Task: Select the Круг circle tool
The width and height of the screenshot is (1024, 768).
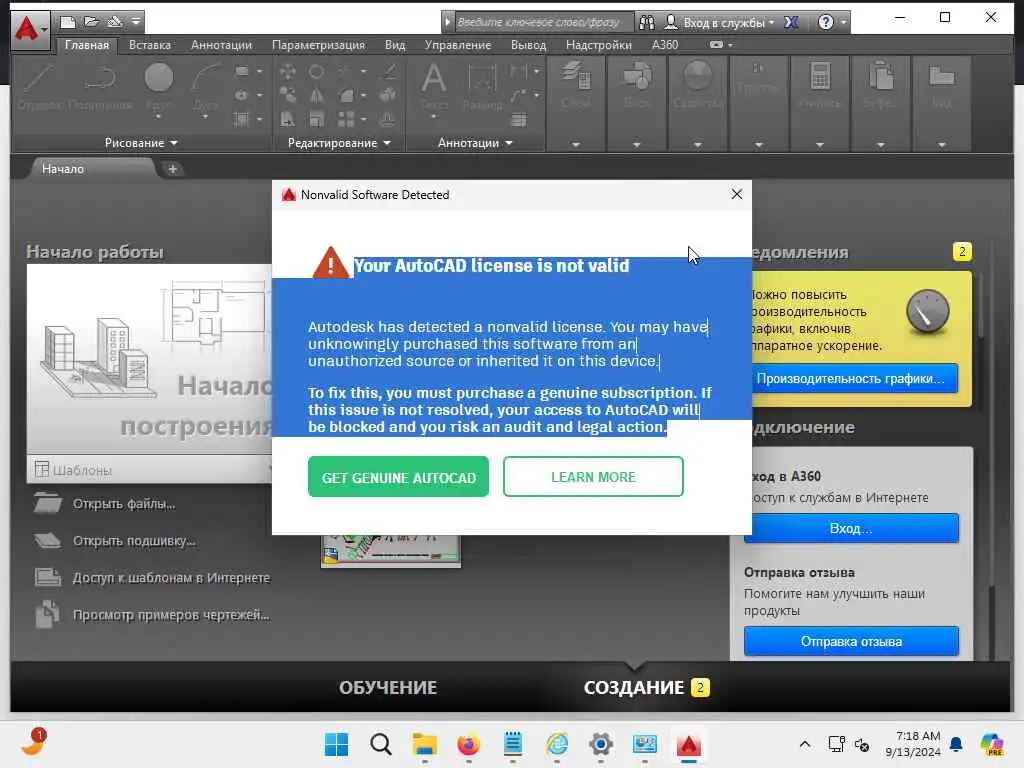Action: pos(159,87)
